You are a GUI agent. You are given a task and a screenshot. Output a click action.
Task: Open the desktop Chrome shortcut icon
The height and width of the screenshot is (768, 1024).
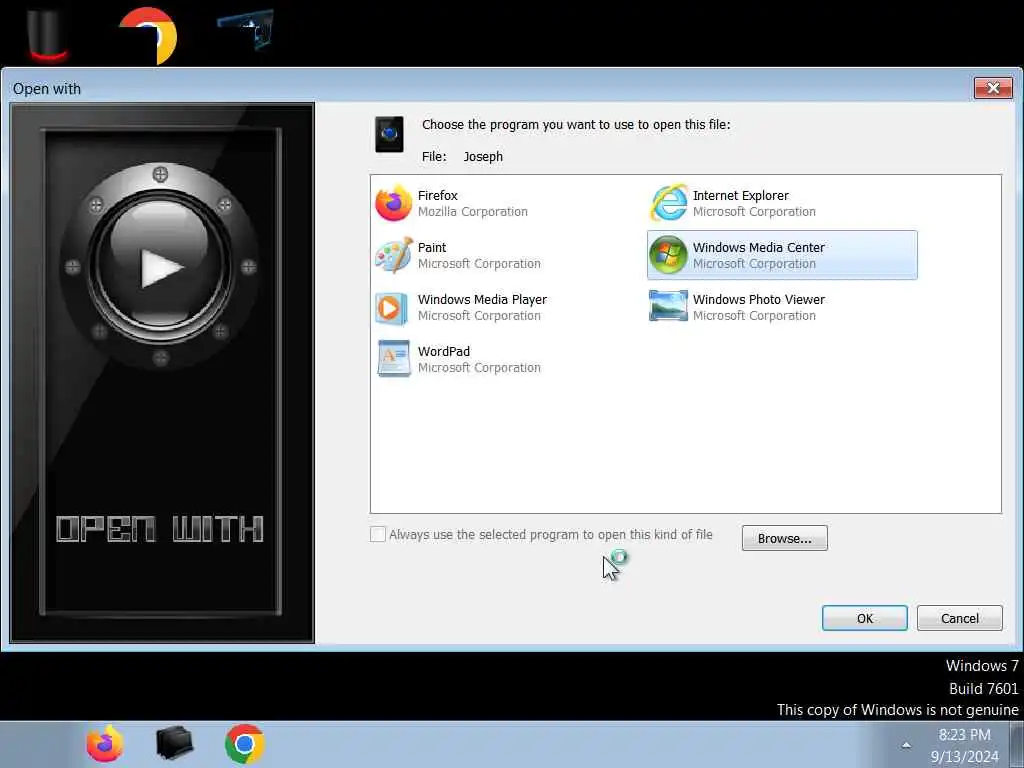(148, 35)
